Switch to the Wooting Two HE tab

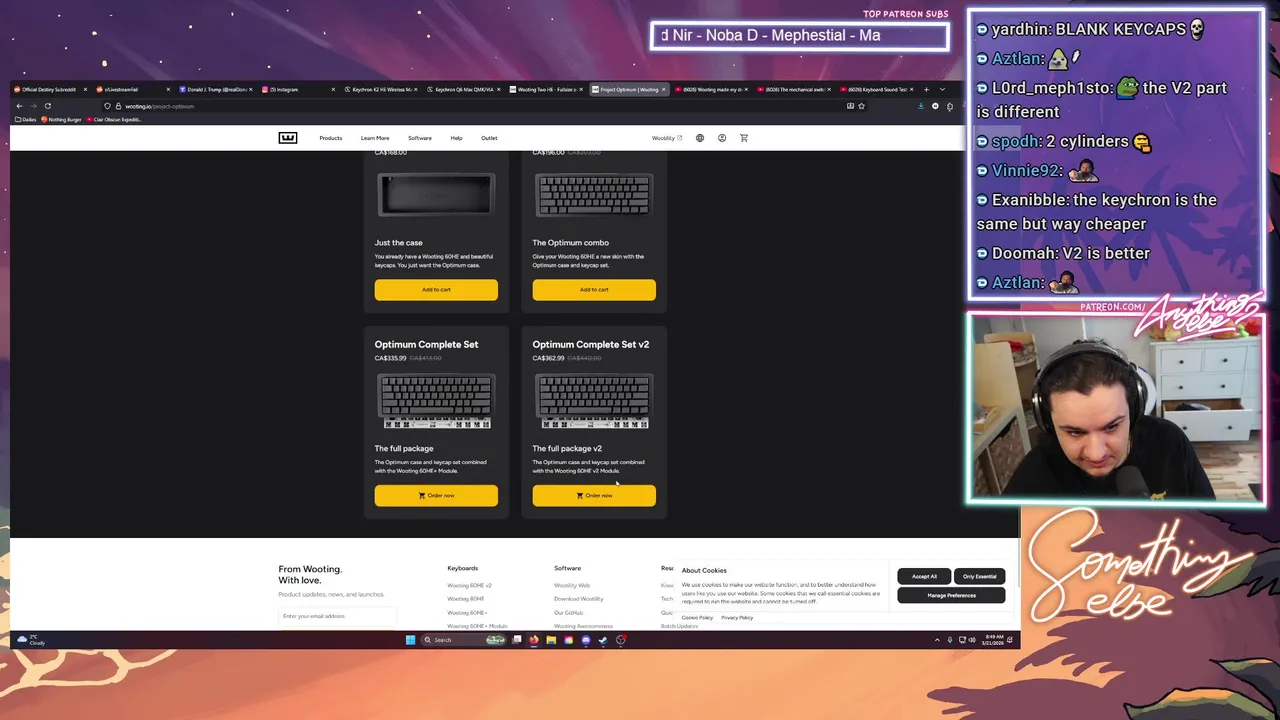pos(545,89)
